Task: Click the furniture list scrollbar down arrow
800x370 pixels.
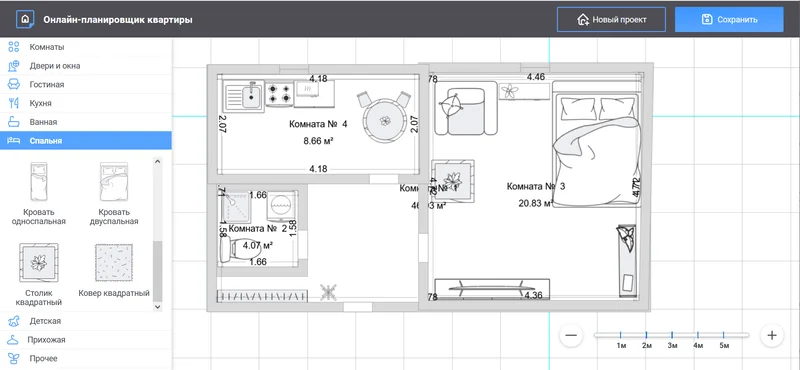Action: 157,307
